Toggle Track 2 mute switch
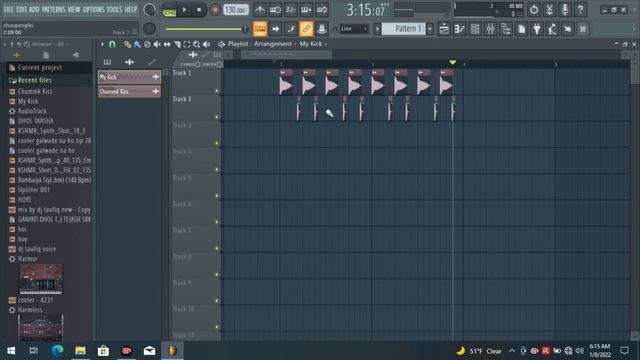The height and width of the screenshot is (360, 640). [217, 117]
